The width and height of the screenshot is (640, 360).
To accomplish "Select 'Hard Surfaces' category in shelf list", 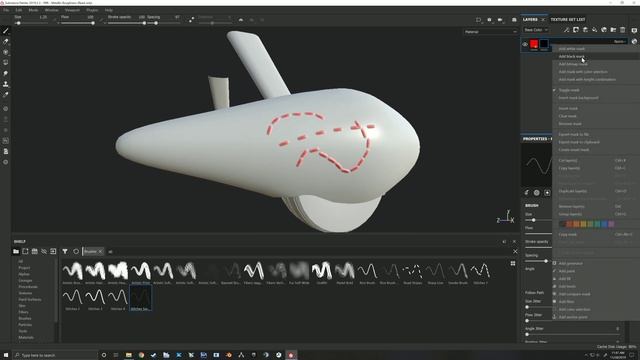I will click(x=29, y=300).
